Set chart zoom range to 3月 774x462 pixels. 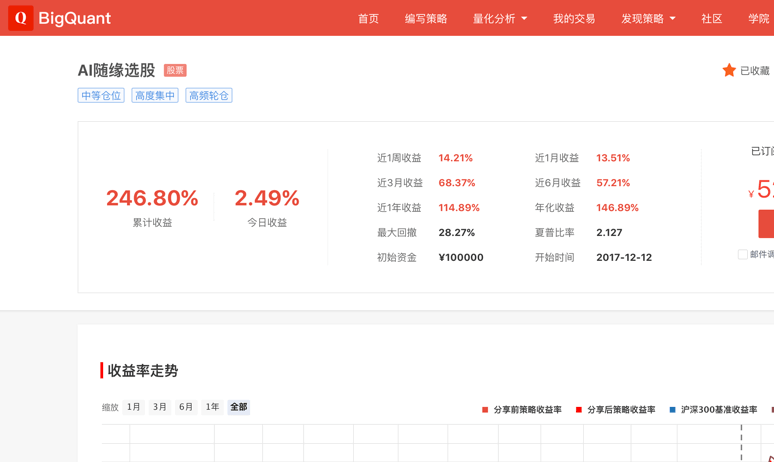(160, 407)
